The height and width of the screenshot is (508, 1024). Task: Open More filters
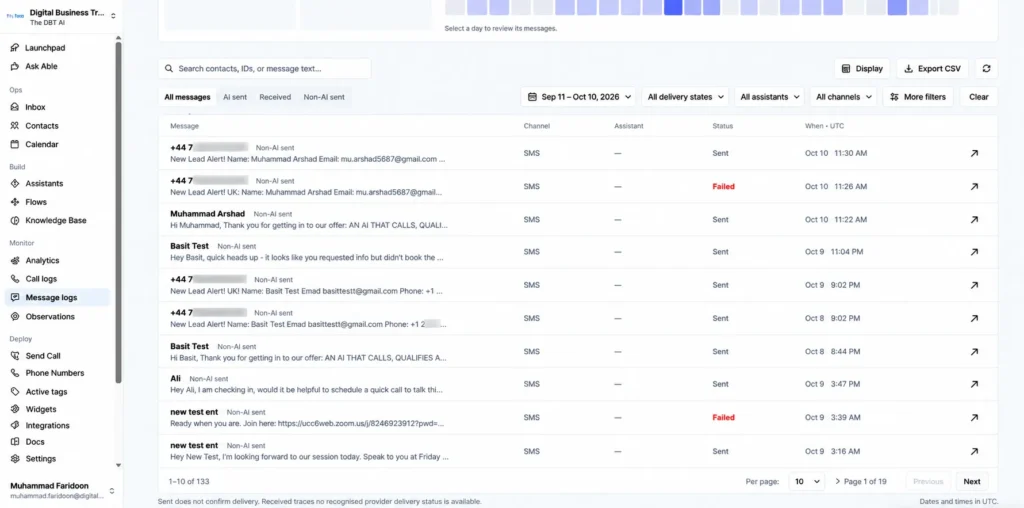point(918,97)
